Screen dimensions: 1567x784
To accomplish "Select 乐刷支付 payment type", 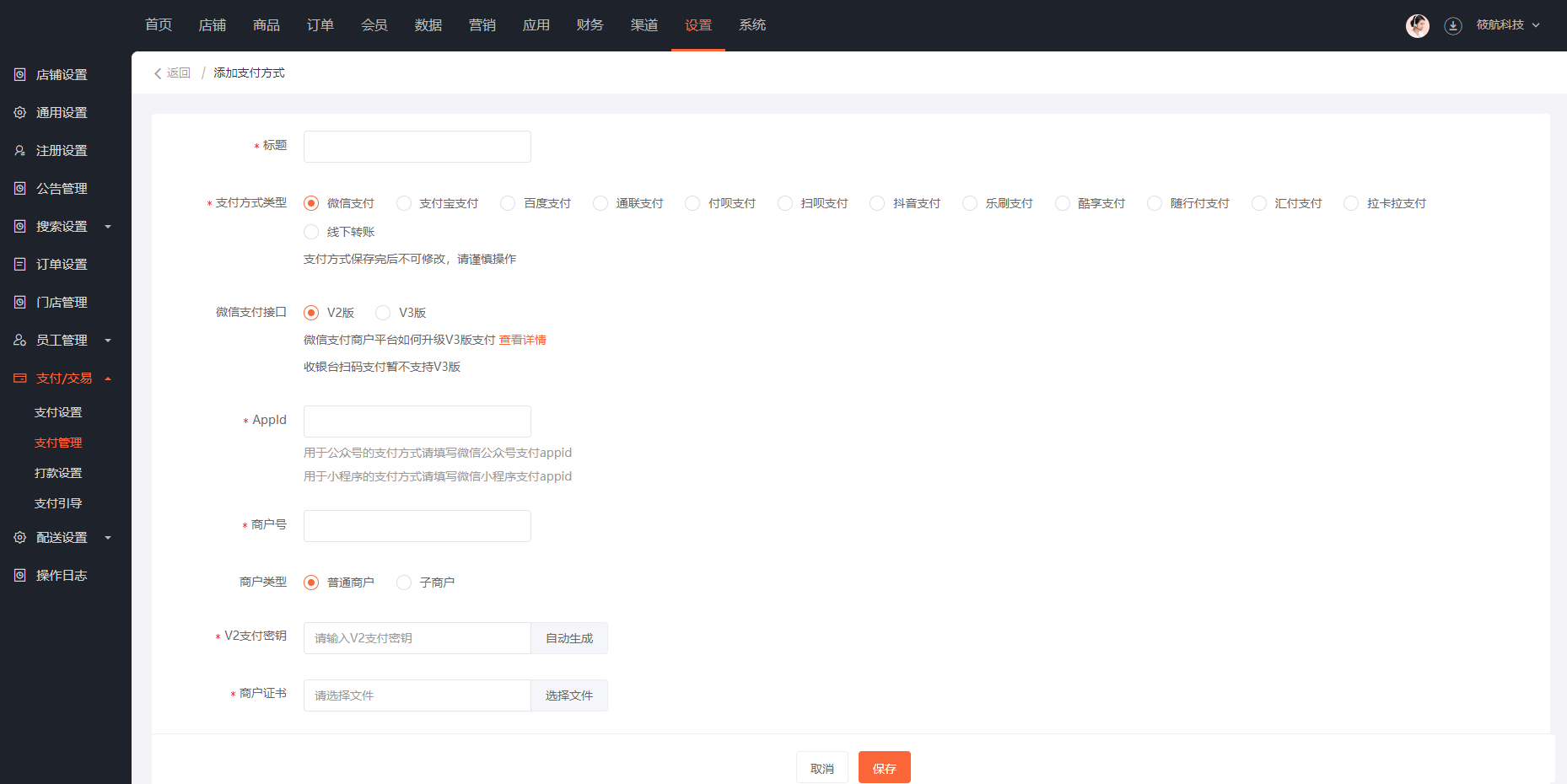I will pyautogui.click(x=970, y=203).
